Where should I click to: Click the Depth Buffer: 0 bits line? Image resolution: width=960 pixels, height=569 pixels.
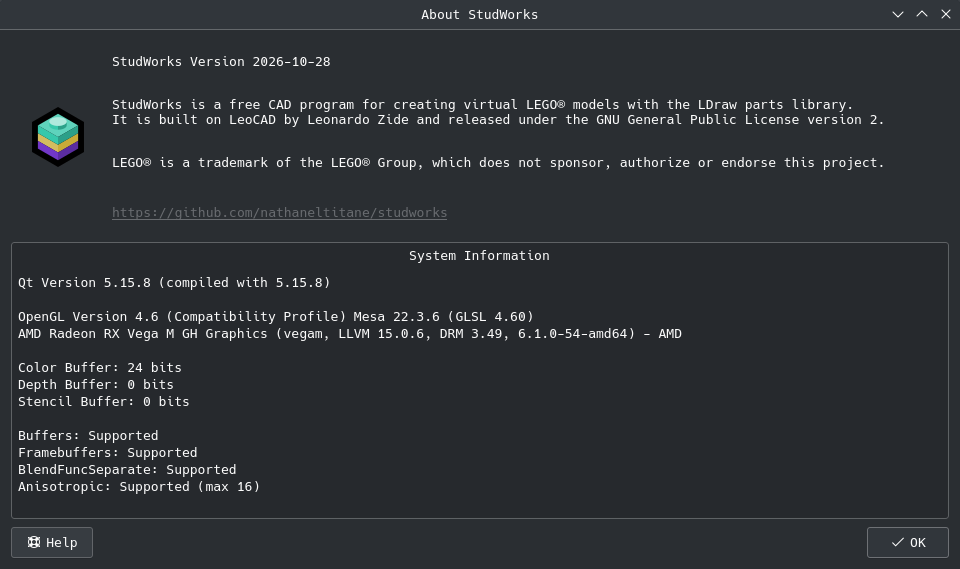(96, 385)
